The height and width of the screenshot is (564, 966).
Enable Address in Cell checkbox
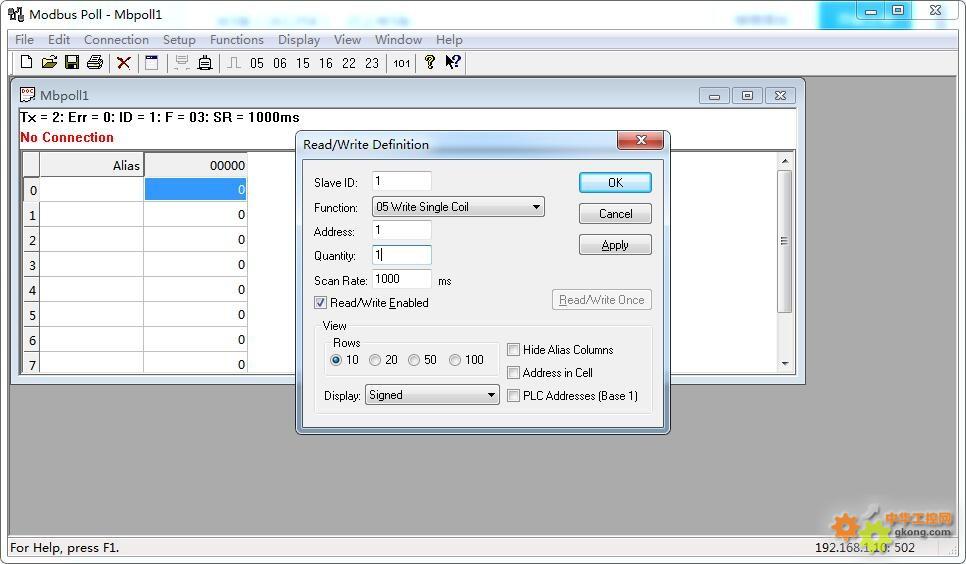[513, 372]
